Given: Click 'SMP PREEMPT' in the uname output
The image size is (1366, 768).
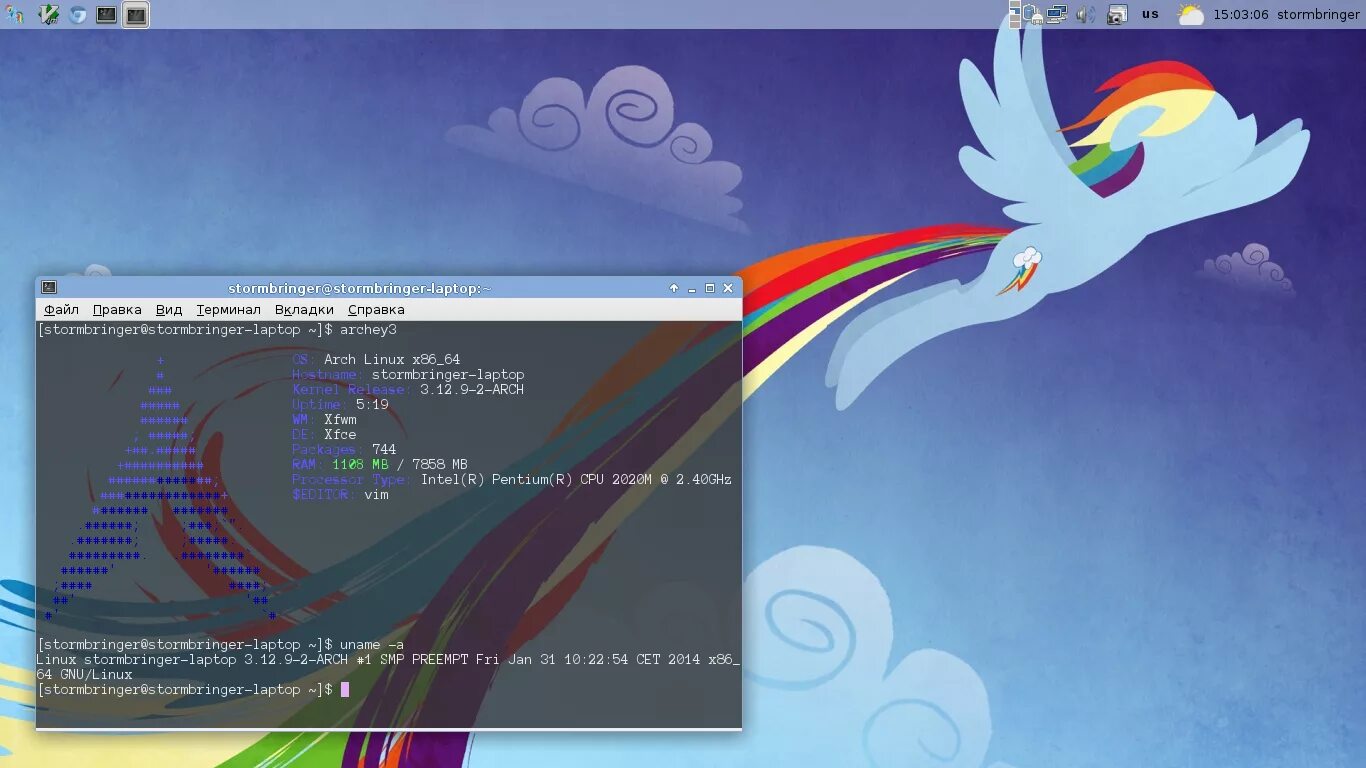Looking at the screenshot, I should (x=424, y=660).
